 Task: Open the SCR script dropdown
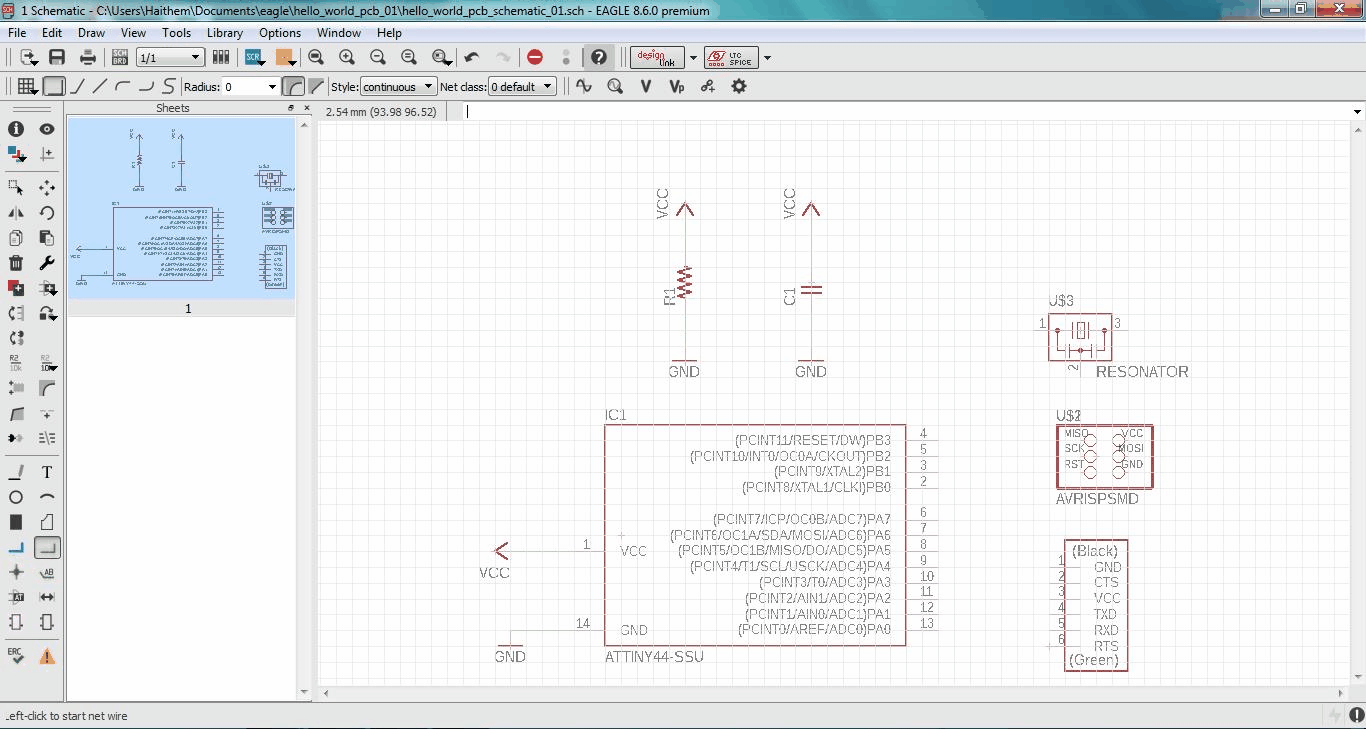tap(254, 58)
